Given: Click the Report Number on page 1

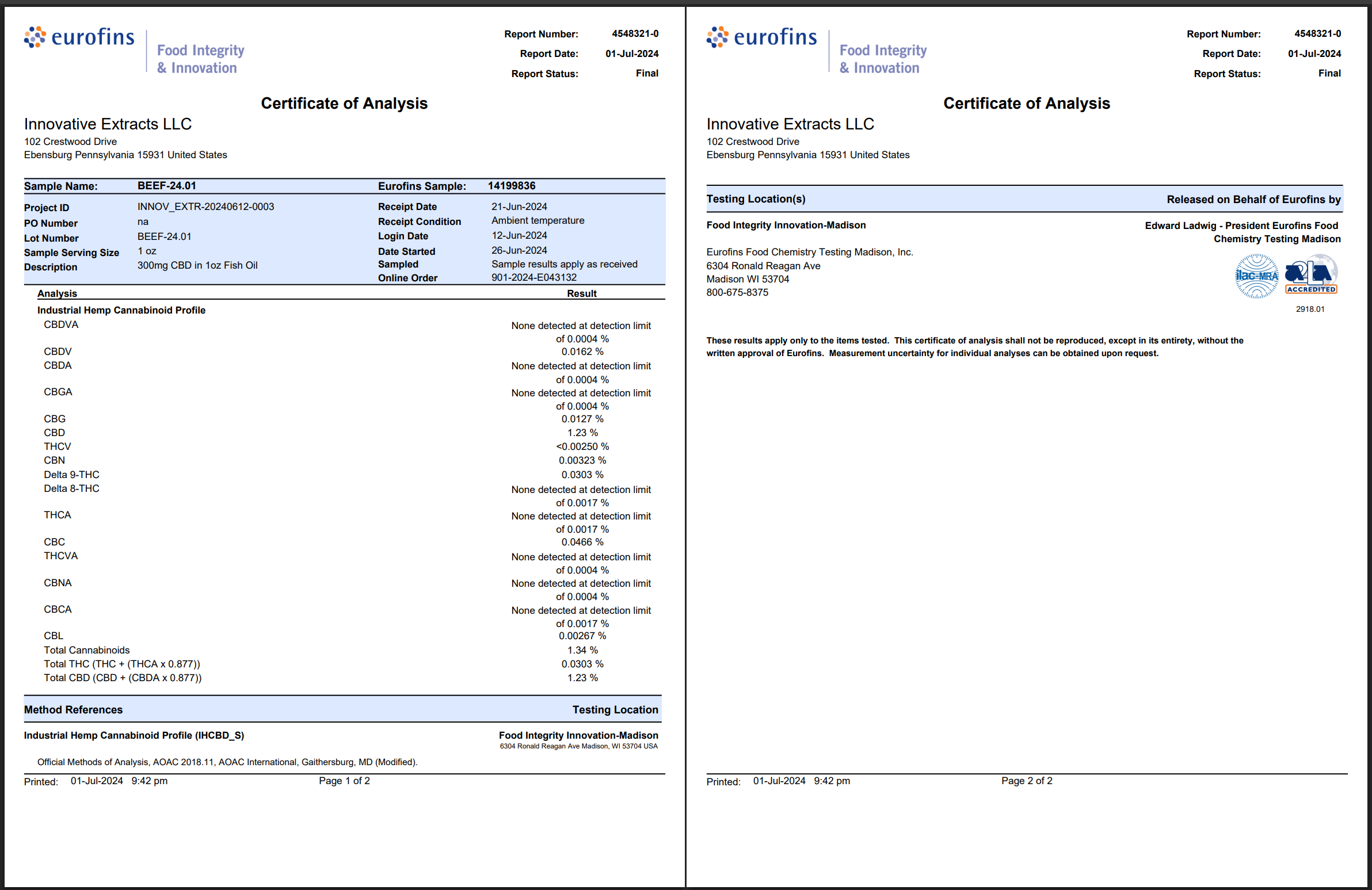Looking at the screenshot, I should 635,33.
